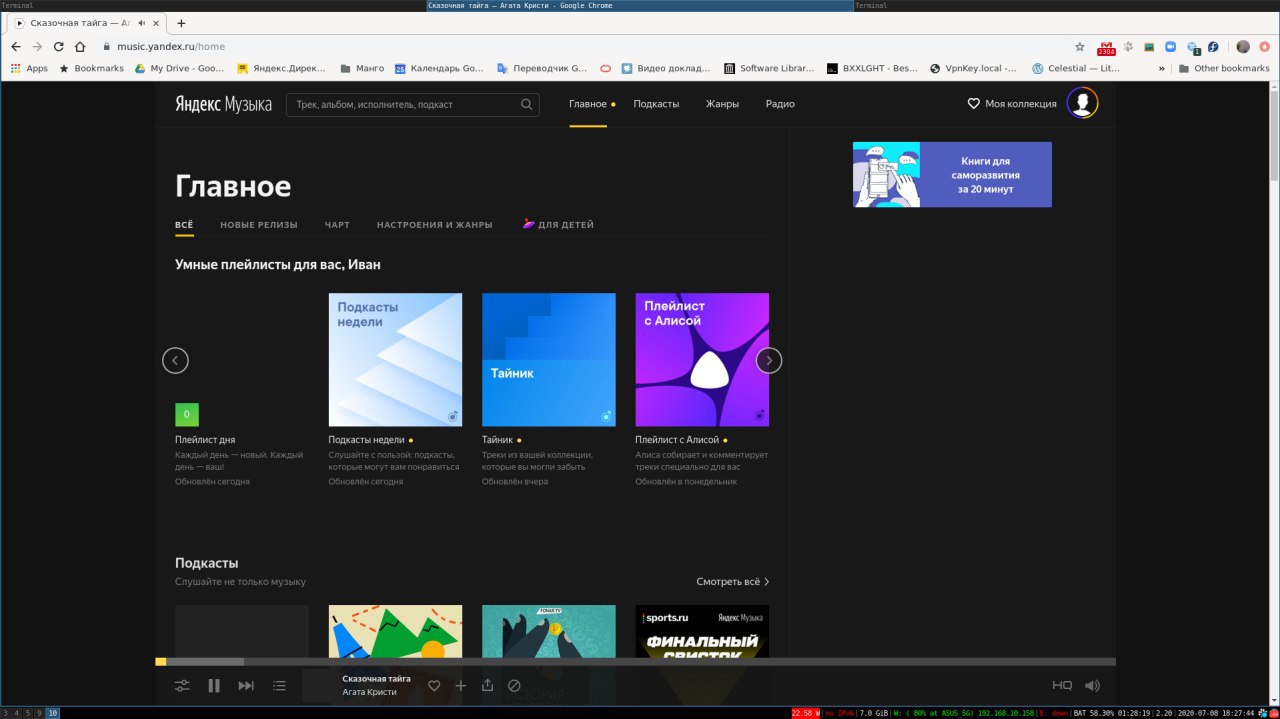
Task: Add current track to playlist with plus icon
Action: point(461,686)
